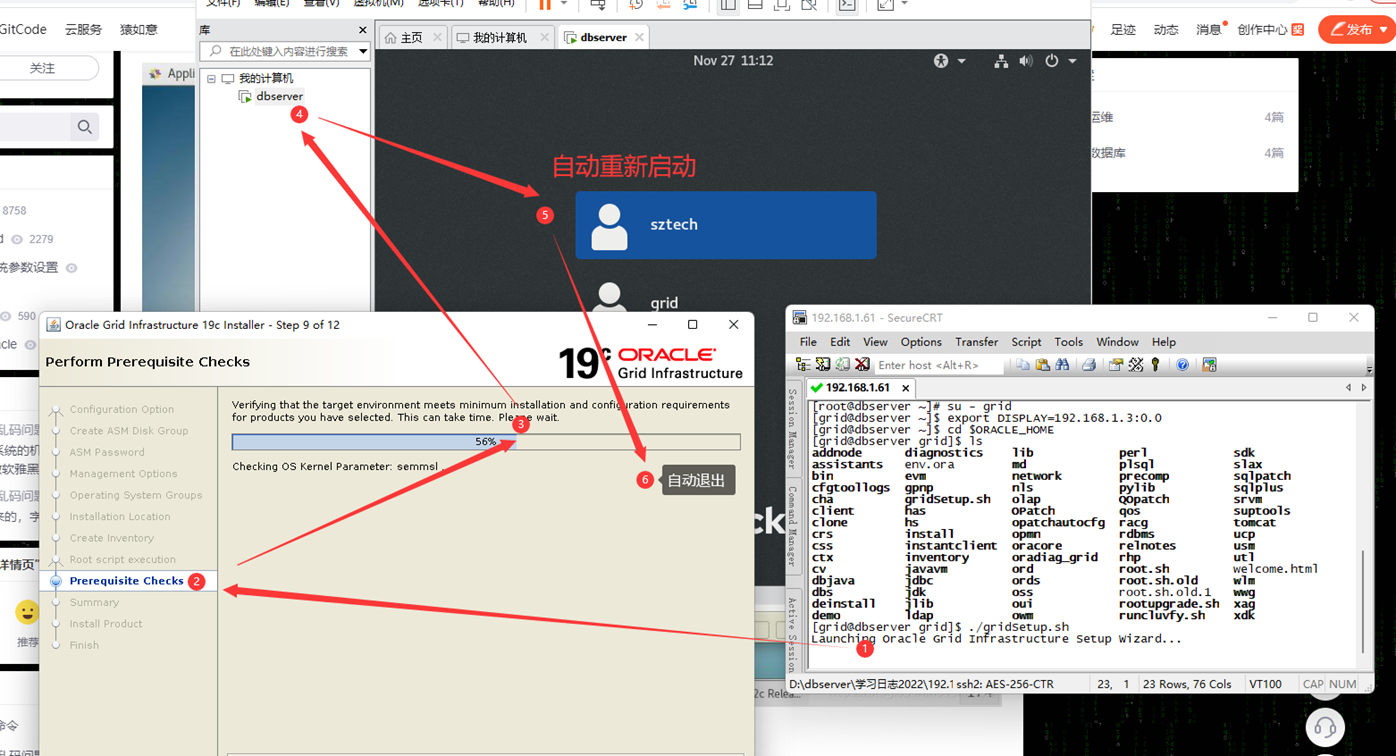Select the sztech user login
The height and width of the screenshot is (756, 1396).
[x=726, y=225]
